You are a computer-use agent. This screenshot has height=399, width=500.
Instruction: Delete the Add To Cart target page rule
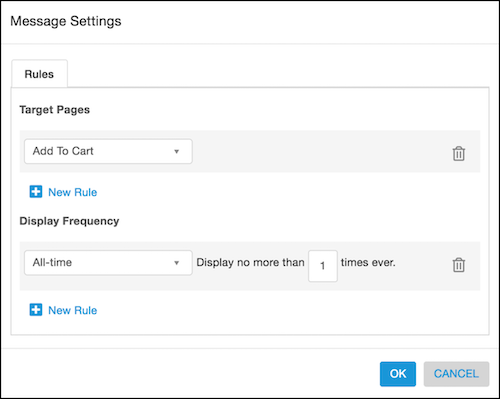pyautogui.click(x=459, y=153)
